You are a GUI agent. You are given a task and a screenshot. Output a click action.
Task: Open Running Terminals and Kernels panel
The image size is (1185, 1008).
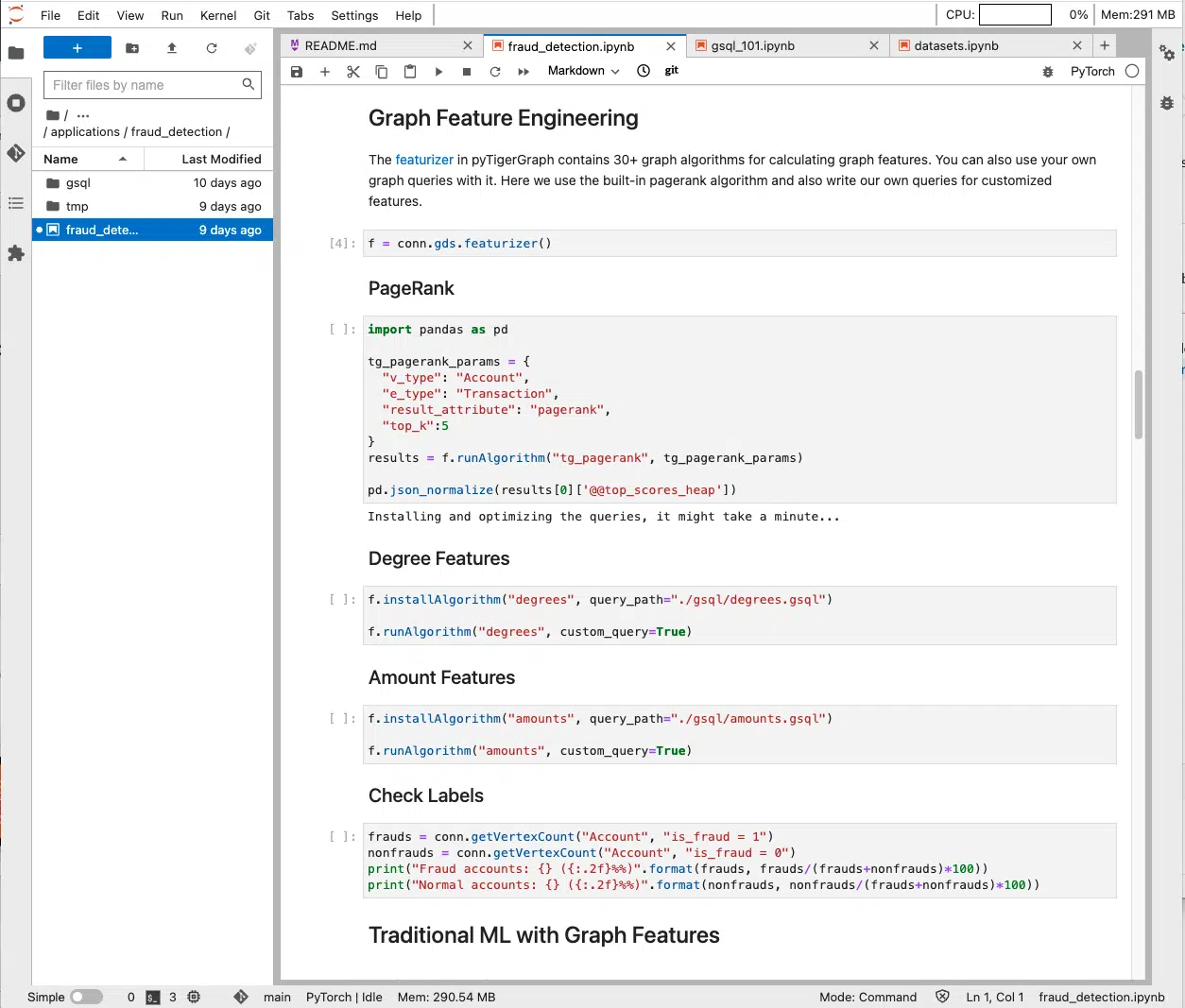click(x=16, y=103)
